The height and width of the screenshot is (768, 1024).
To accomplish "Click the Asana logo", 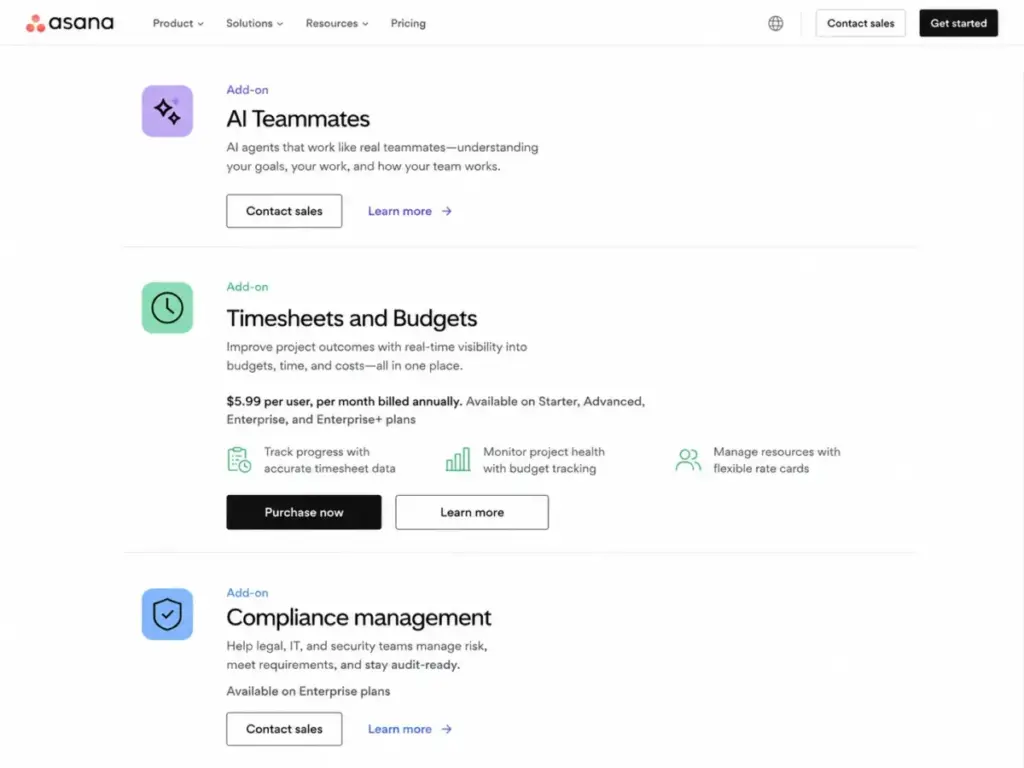I will click(x=69, y=23).
